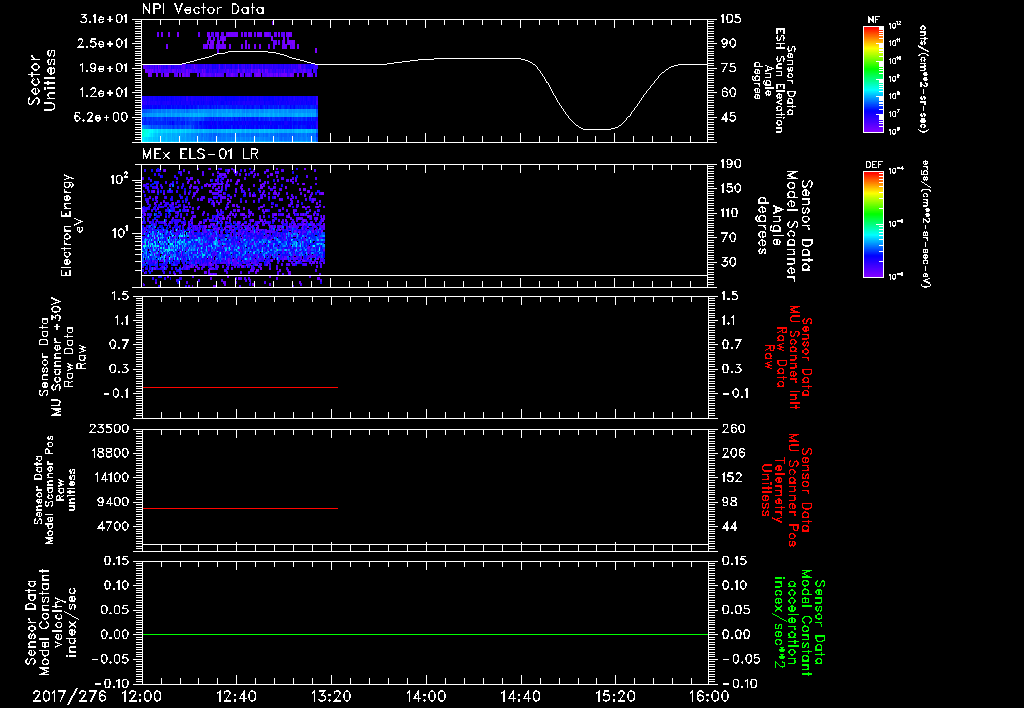Click the electron energy spectrogram data
This screenshot has height=708, width=1024.
pyautogui.click(x=233, y=227)
